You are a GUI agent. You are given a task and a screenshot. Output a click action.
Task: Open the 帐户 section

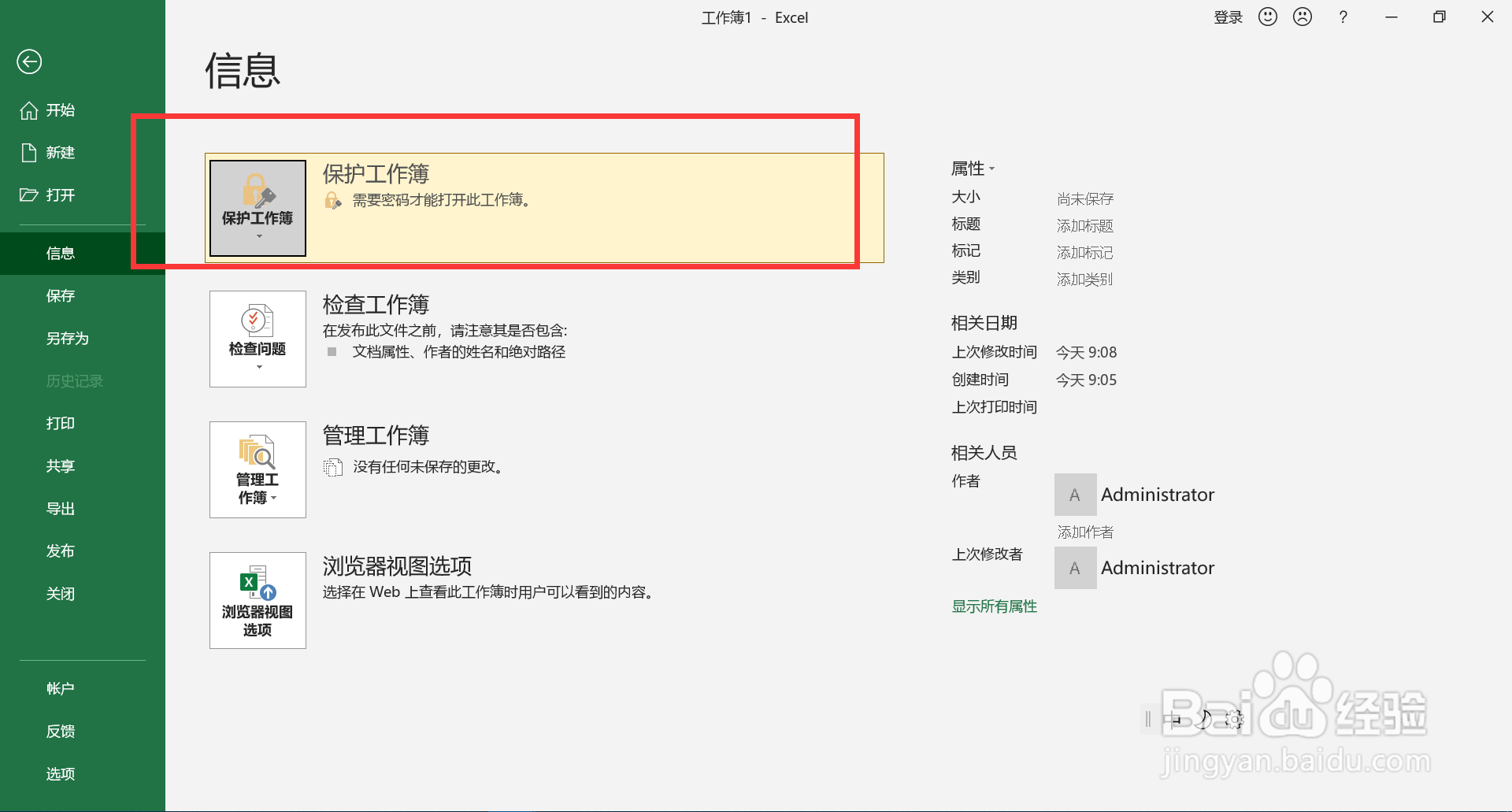61,687
